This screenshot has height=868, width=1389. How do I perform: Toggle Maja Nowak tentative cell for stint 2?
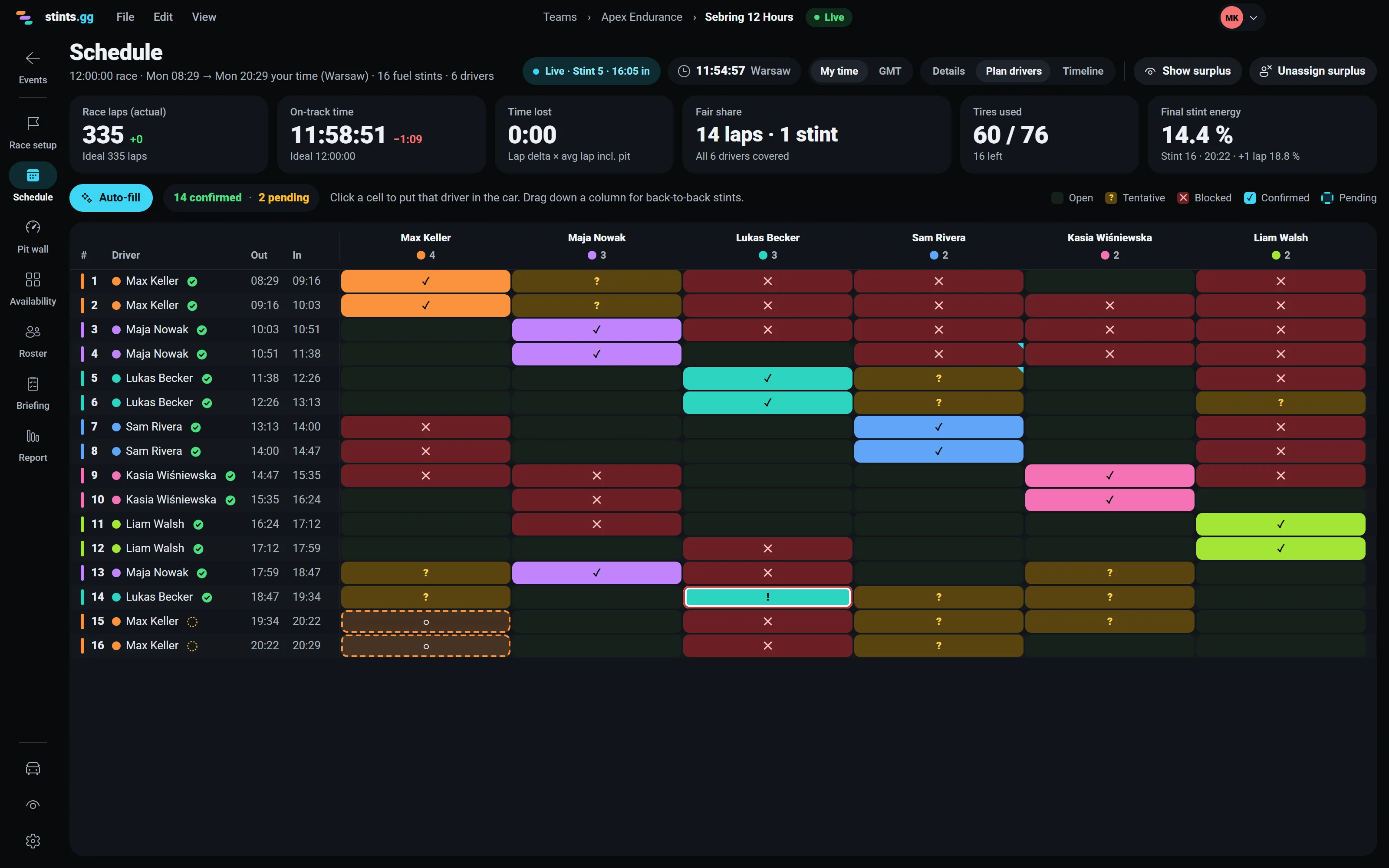596,306
